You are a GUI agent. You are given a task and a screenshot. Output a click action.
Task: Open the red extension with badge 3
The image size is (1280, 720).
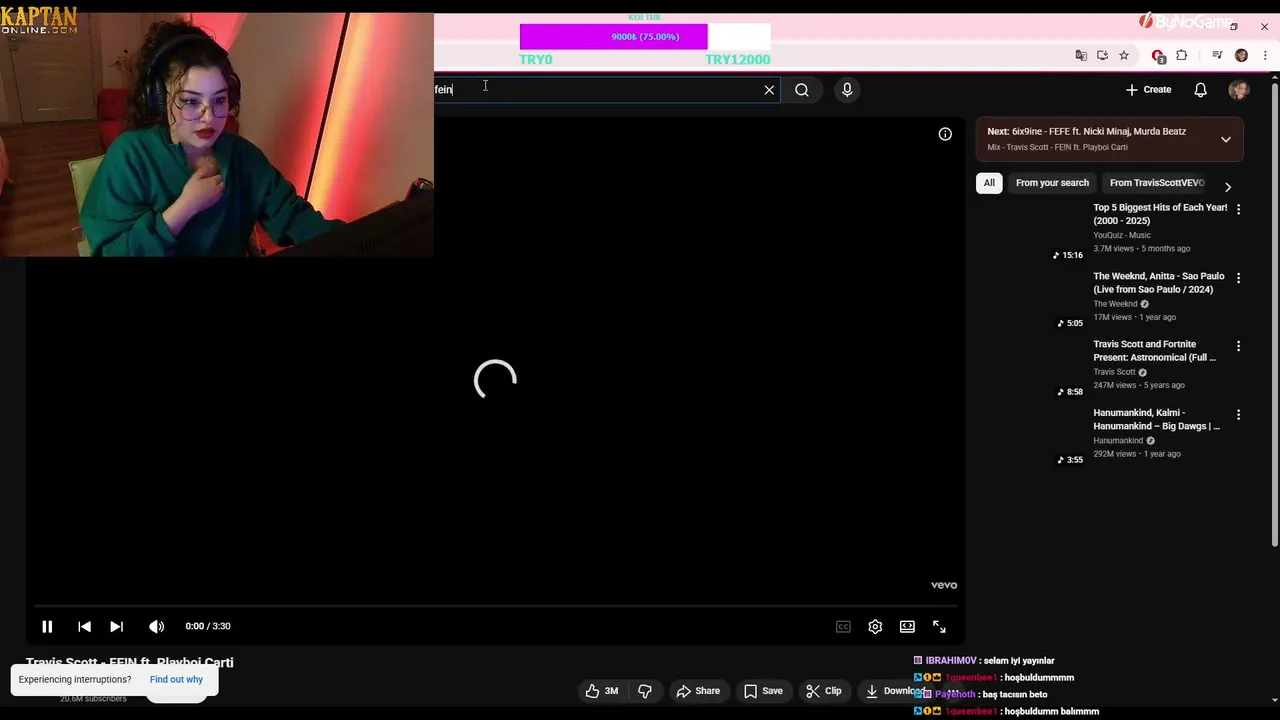[1158, 55]
